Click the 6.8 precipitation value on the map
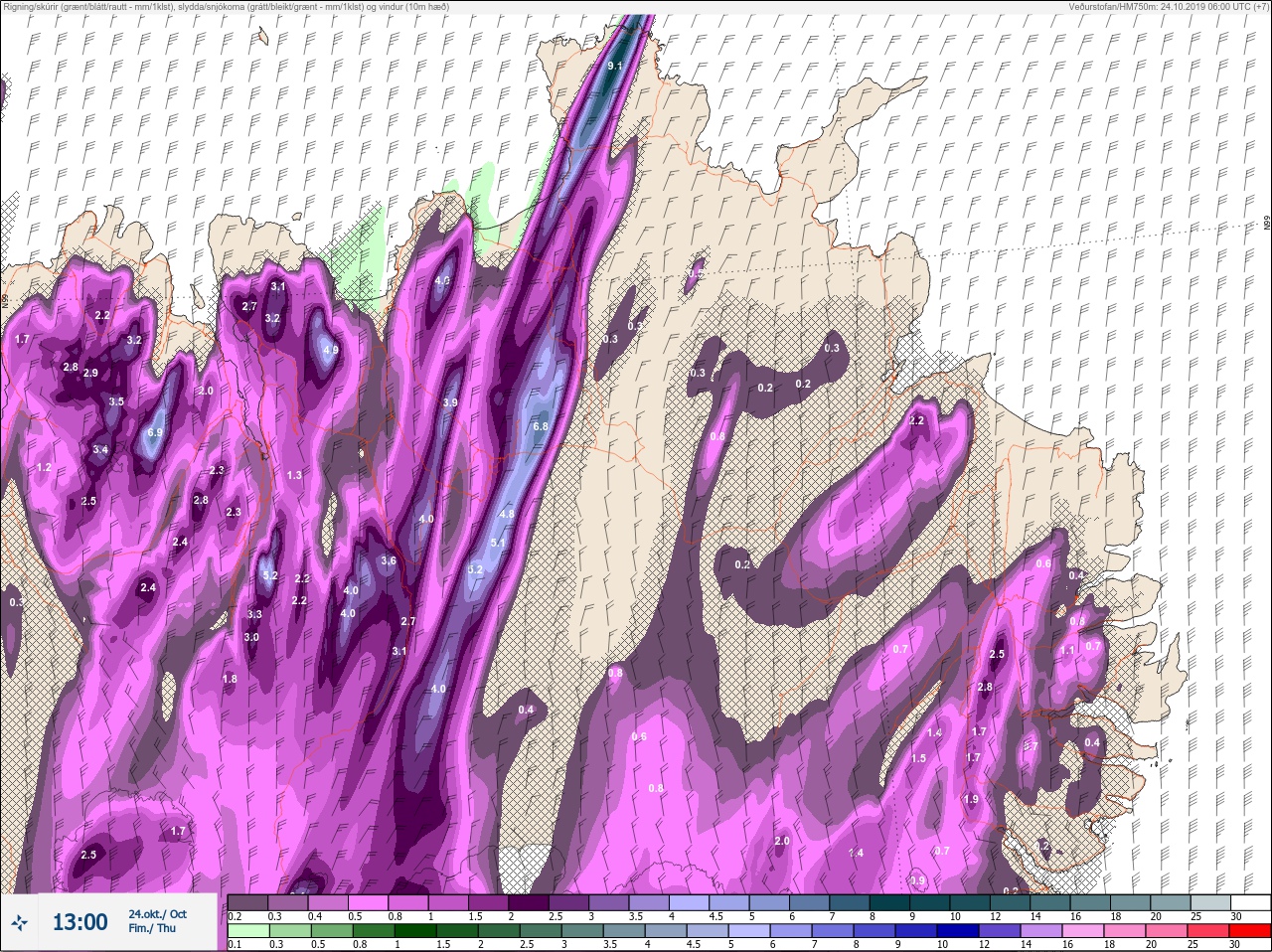 pyautogui.click(x=541, y=426)
